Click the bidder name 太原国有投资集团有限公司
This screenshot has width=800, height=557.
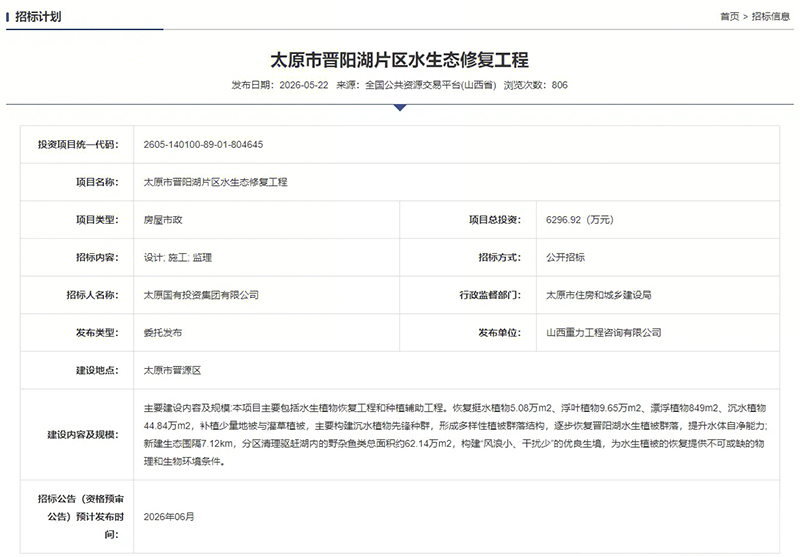(x=201, y=295)
